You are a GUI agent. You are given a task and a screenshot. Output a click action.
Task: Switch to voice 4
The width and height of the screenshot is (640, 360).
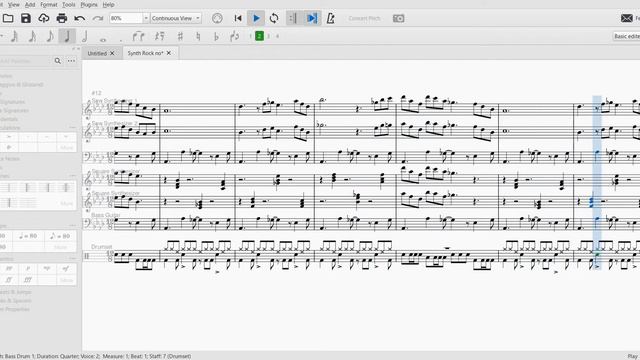tap(278, 36)
